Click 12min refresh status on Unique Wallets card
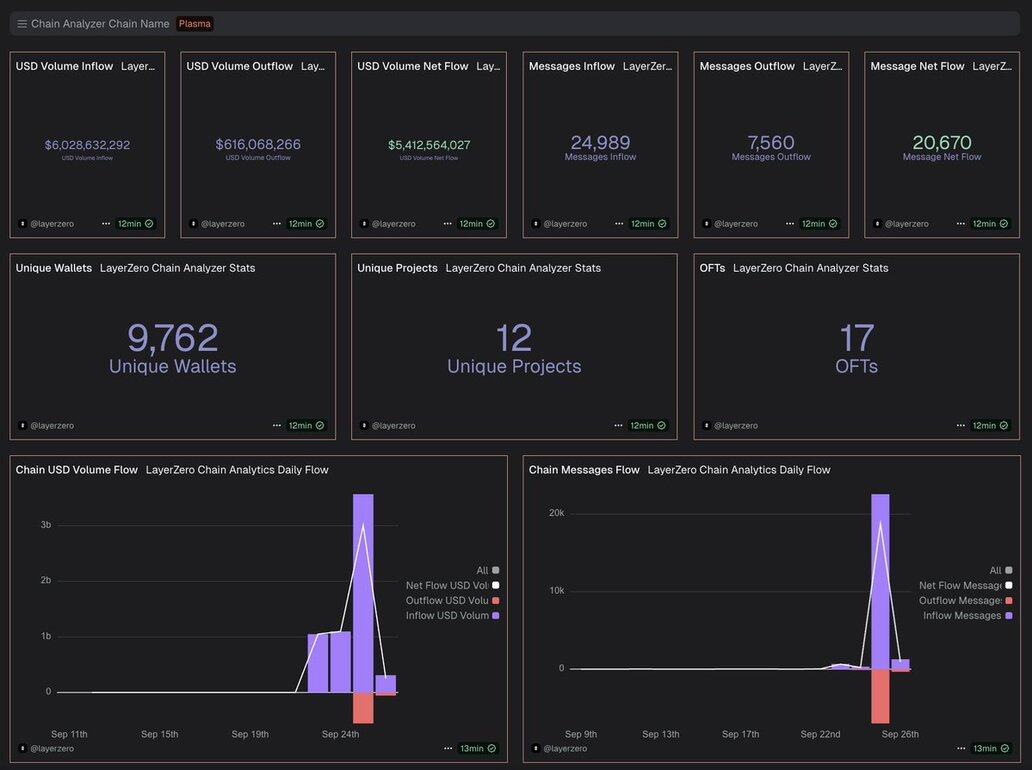 tap(306, 426)
